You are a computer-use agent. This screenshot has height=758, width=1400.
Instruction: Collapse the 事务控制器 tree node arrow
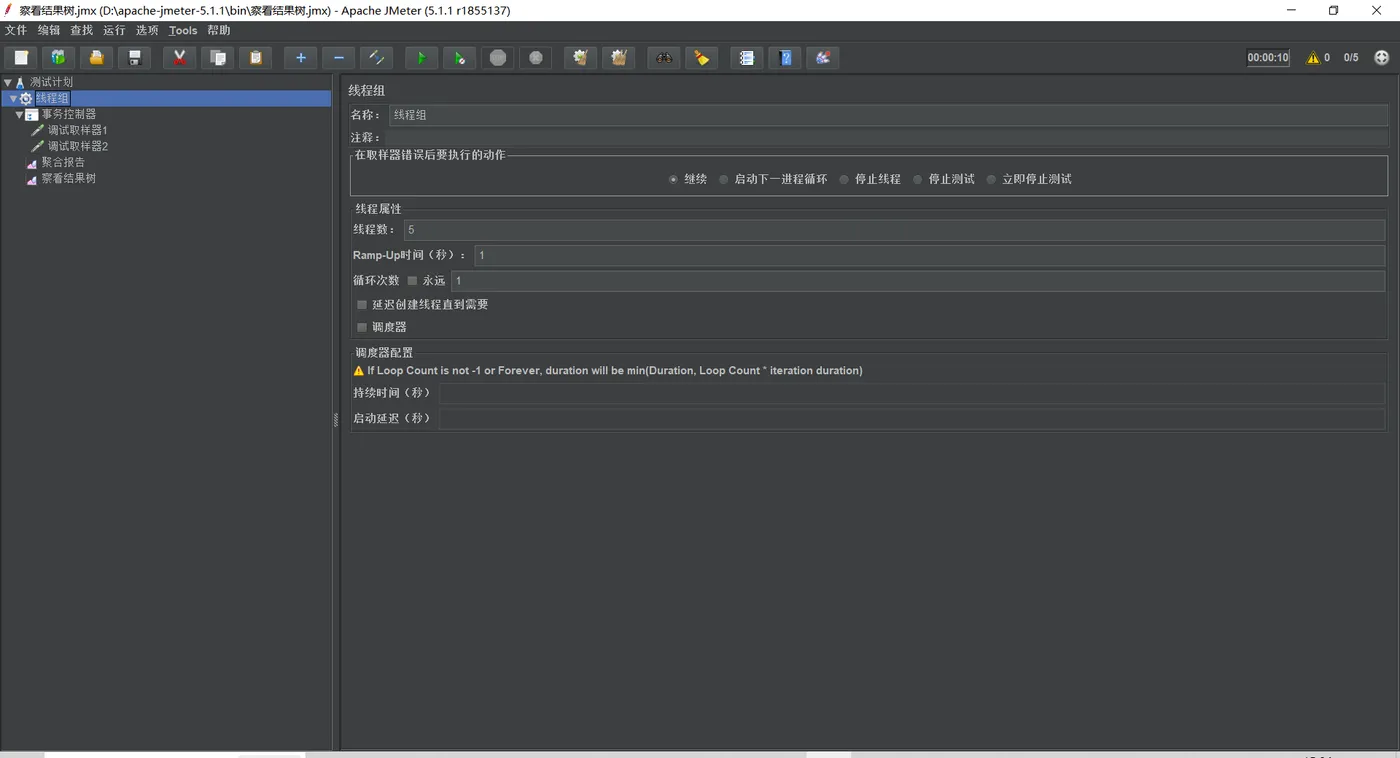19,115
